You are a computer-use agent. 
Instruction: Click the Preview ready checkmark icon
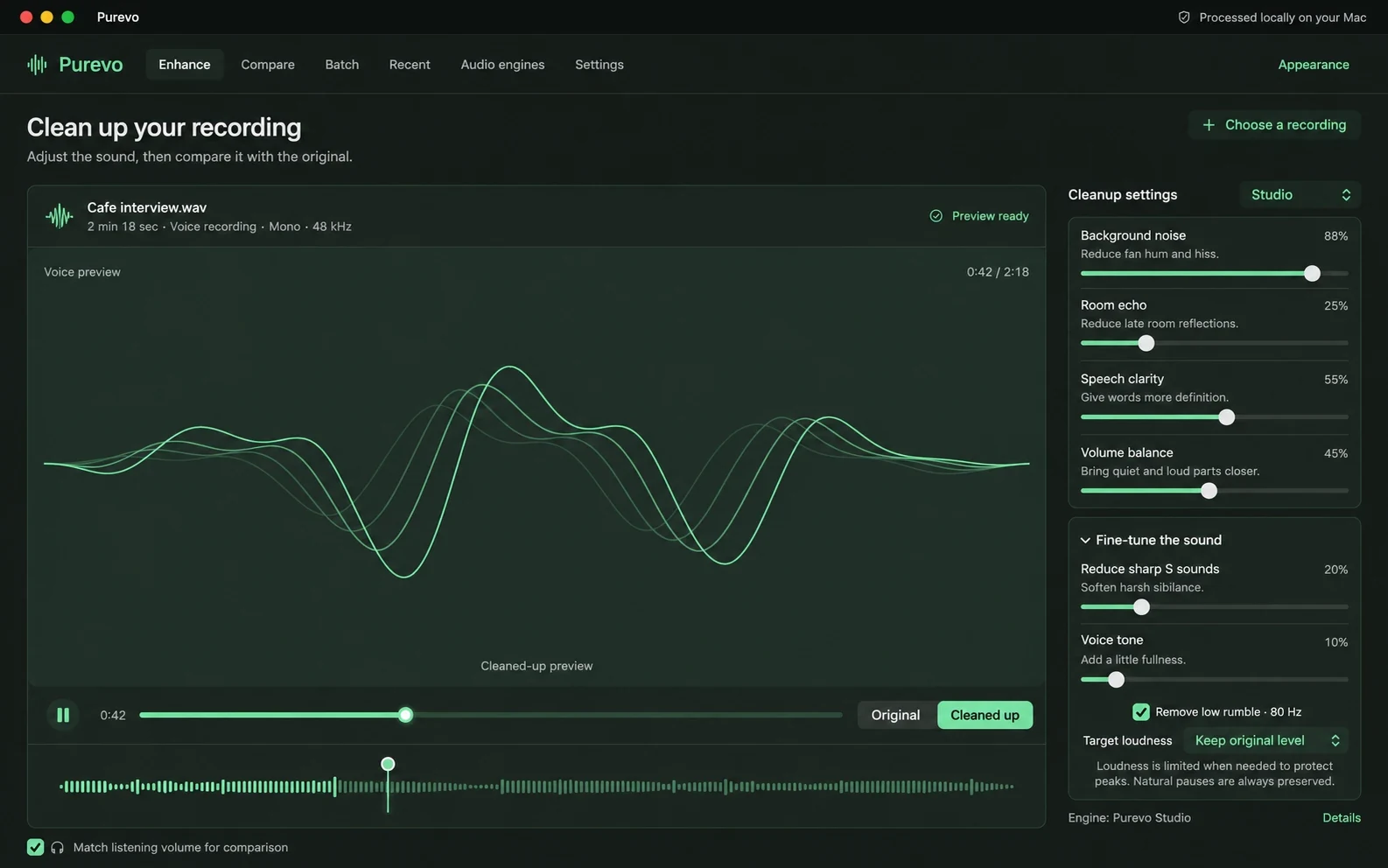(x=936, y=216)
